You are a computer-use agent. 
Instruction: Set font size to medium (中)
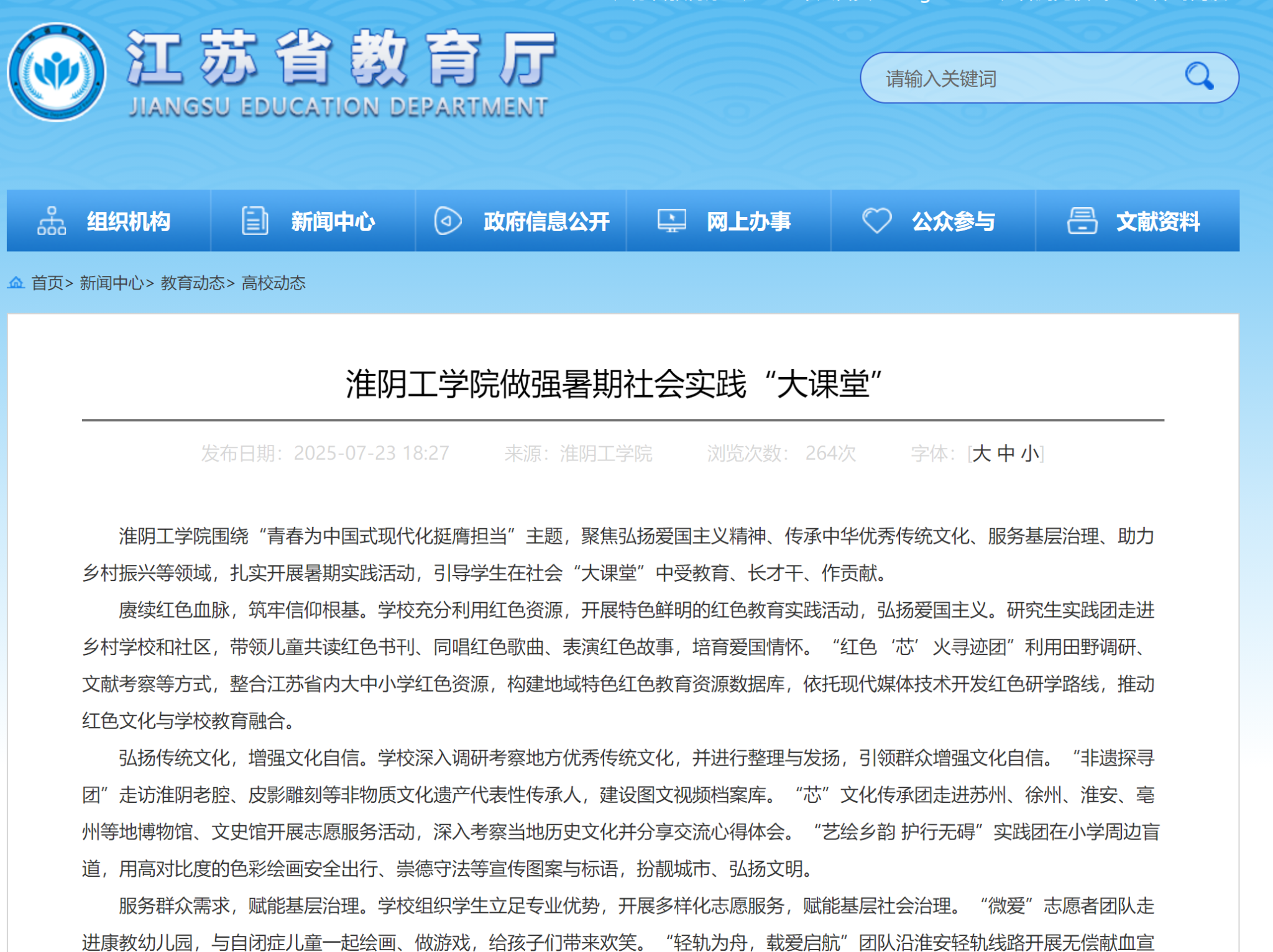pos(1006,454)
